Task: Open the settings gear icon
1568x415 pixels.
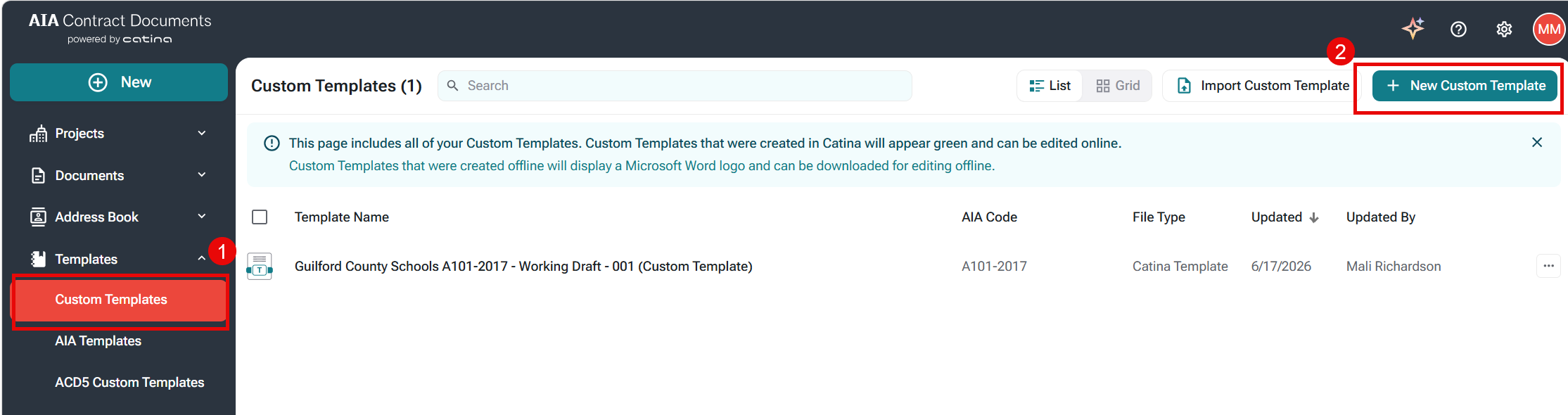Action: [1504, 29]
